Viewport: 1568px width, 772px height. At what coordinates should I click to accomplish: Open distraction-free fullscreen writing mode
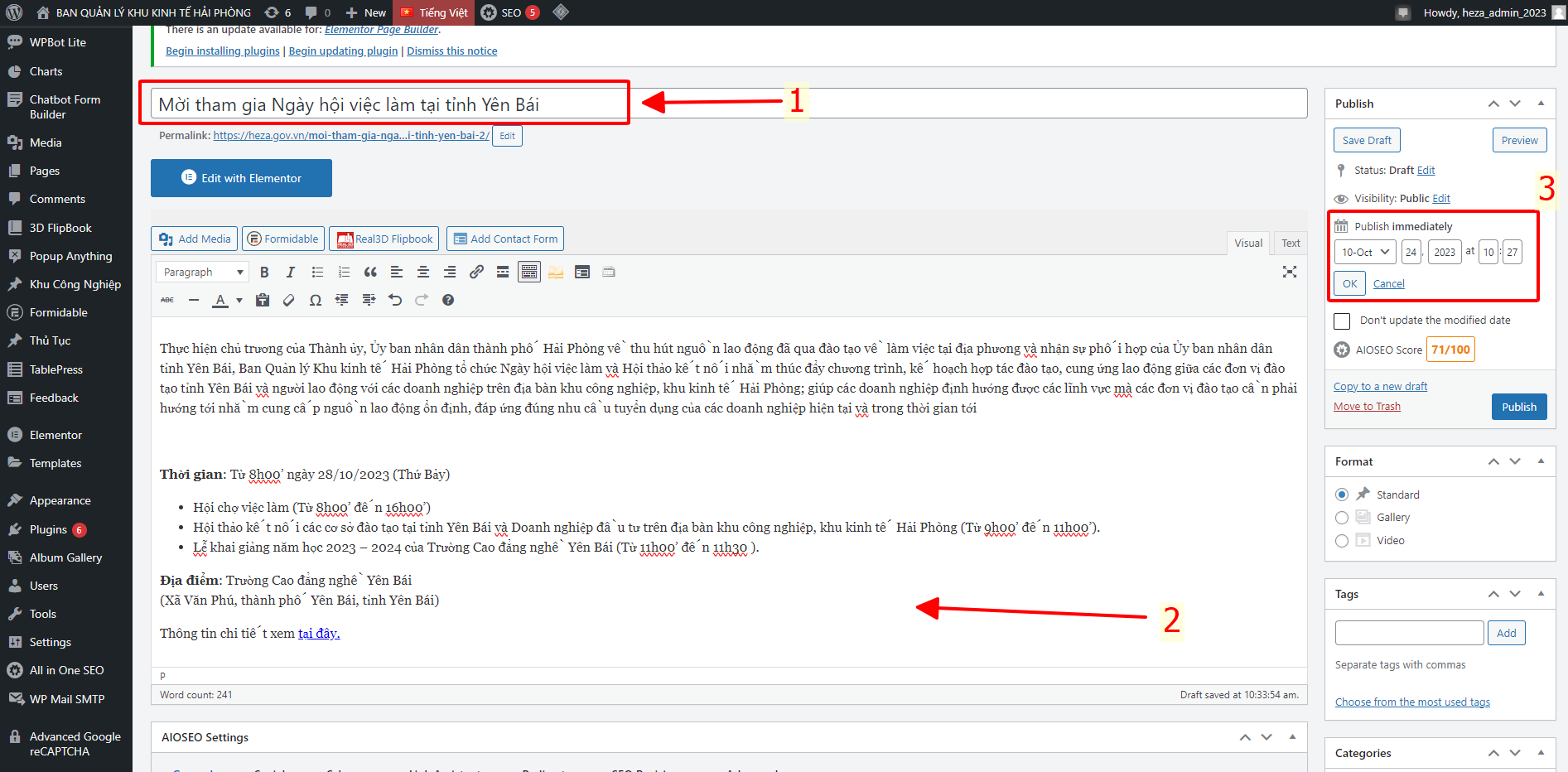(x=1289, y=273)
